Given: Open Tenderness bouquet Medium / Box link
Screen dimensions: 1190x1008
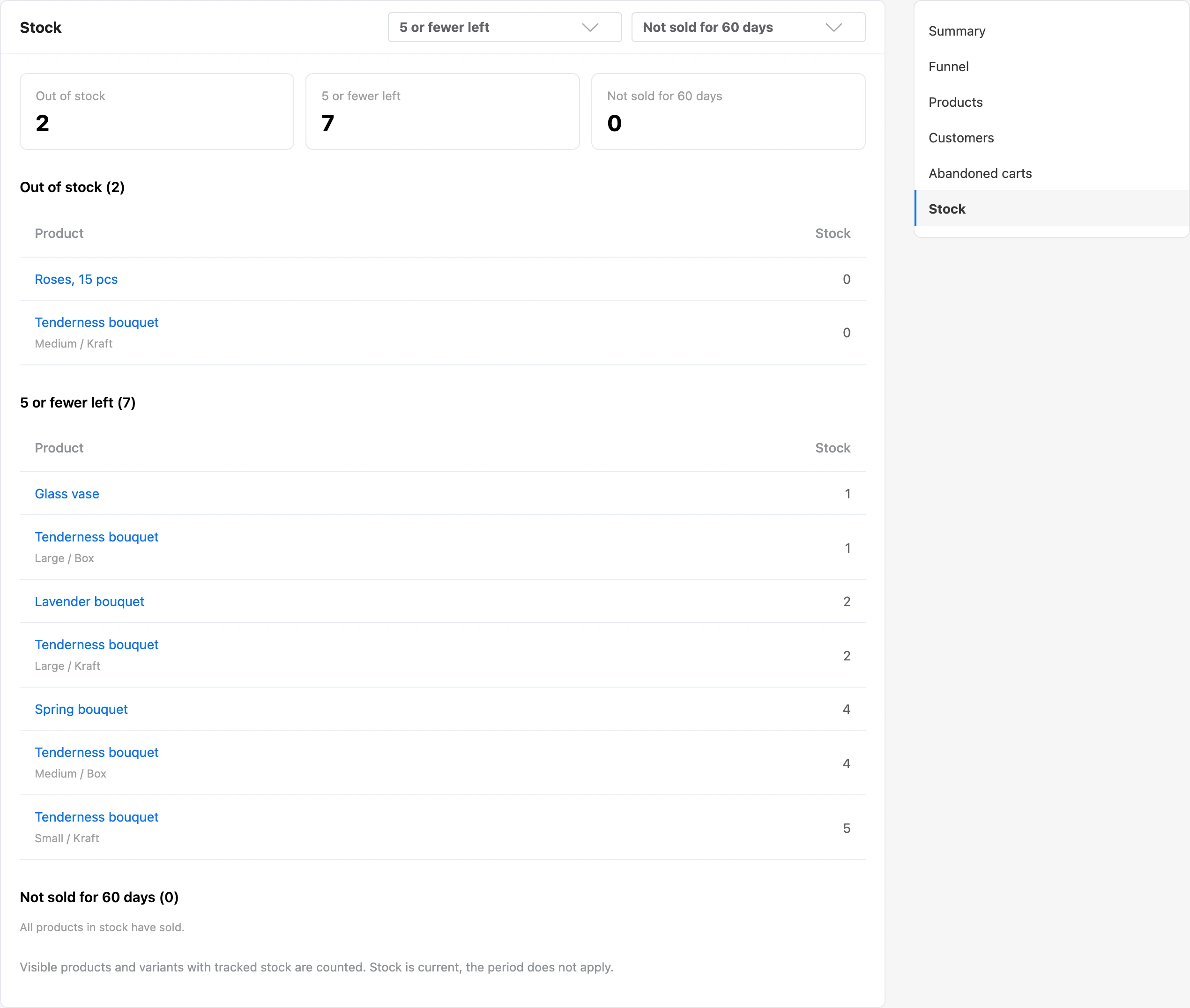Looking at the screenshot, I should (97, 753).
